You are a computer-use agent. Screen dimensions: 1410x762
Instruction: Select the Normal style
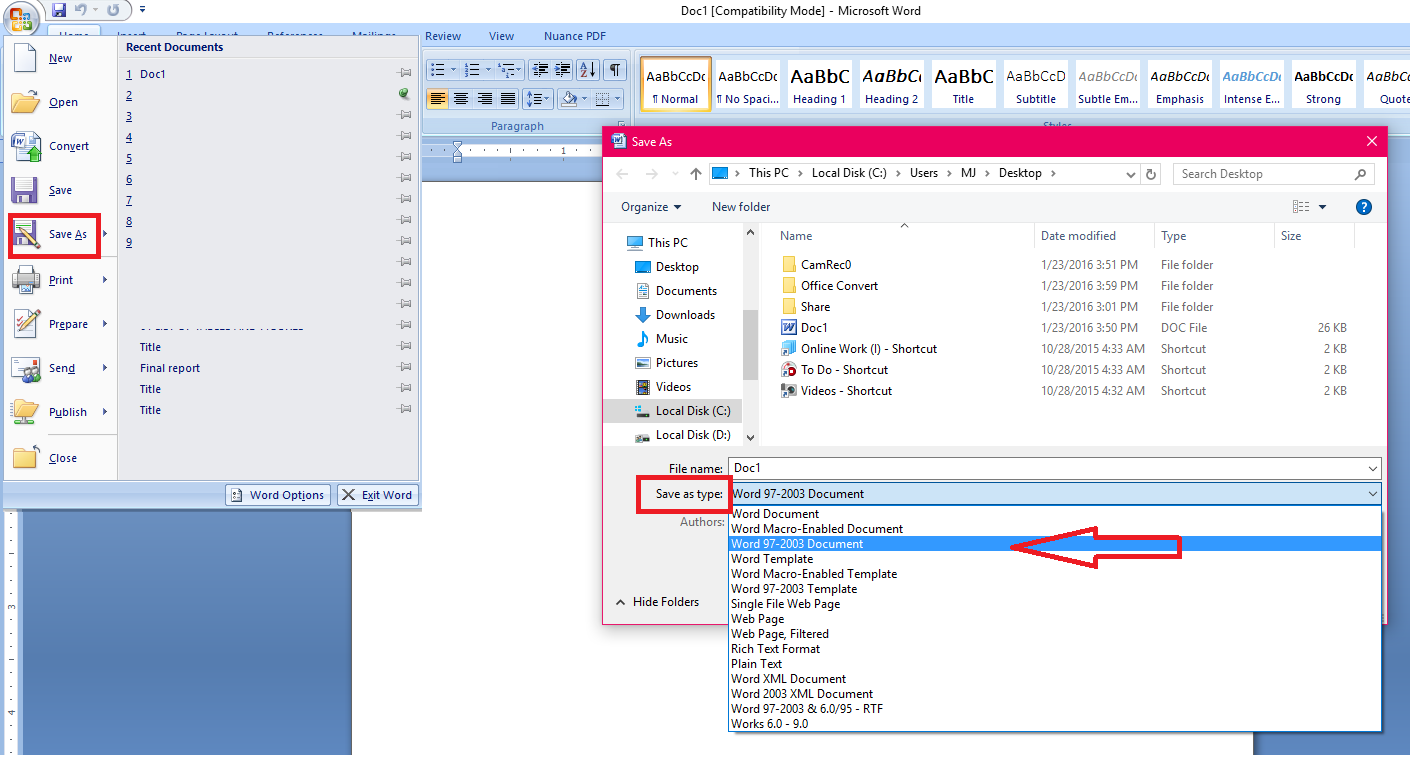(x=676, y=82)
